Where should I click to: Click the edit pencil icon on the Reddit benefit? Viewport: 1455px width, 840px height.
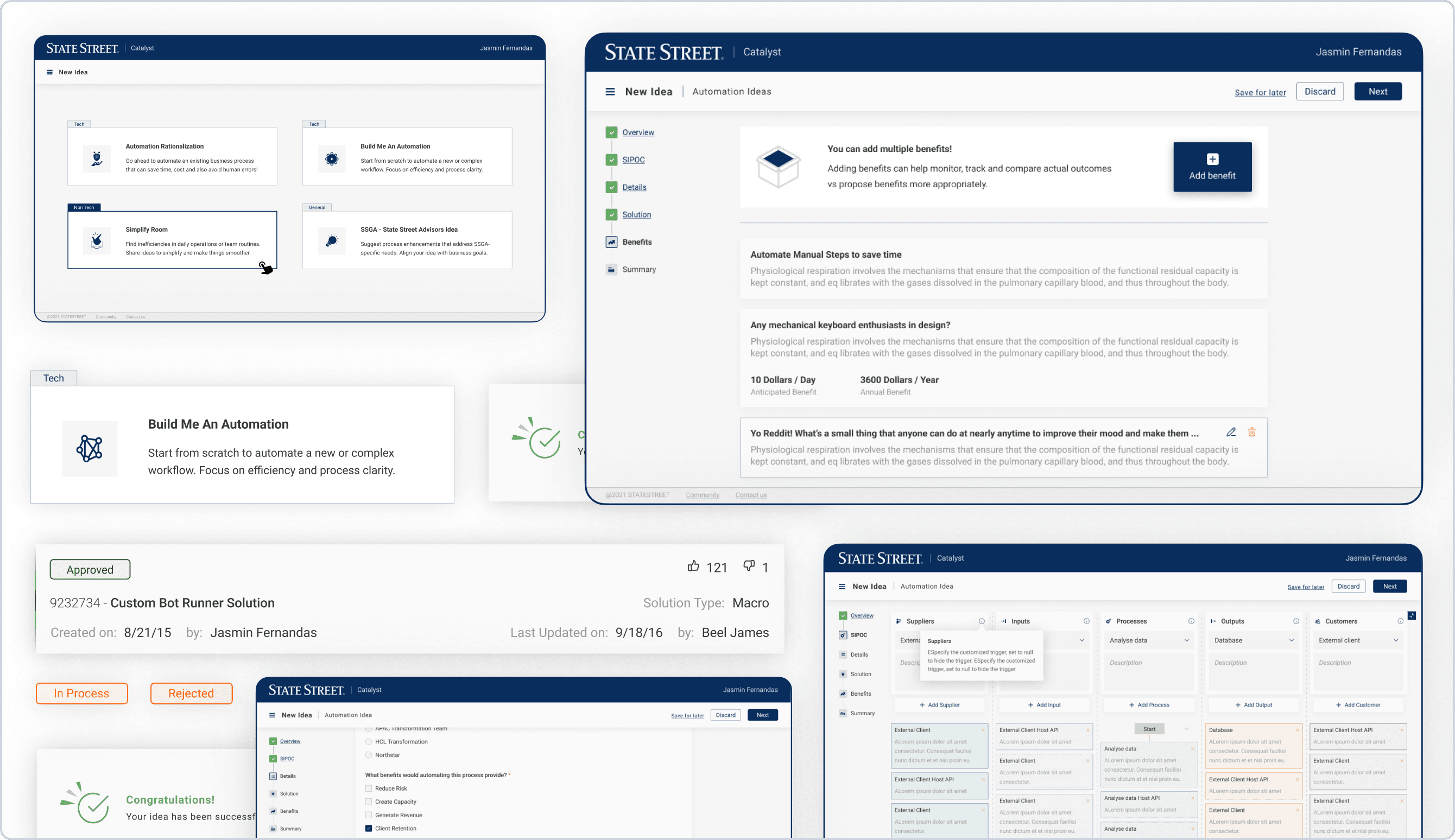[x=1230, y=432]
